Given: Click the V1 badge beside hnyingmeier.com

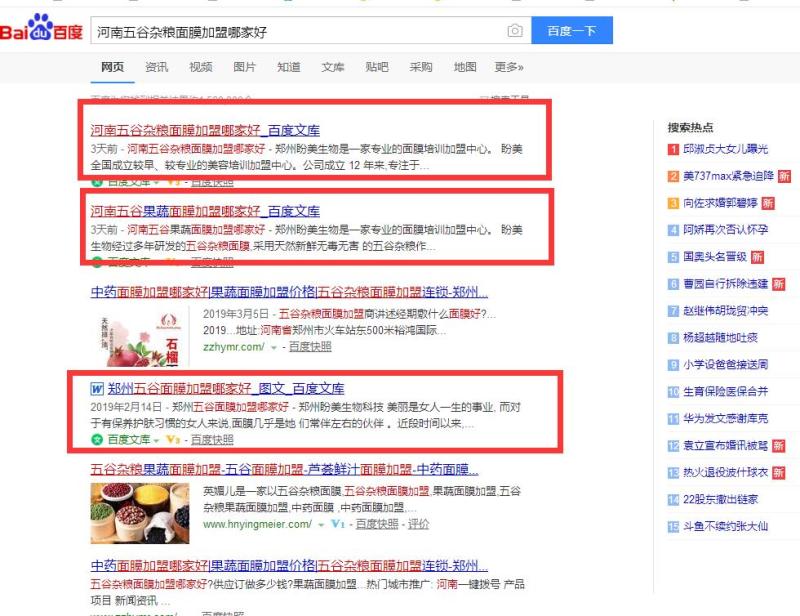Looking at the screenshot, I should pyautogui.click(x=337, y=523).
